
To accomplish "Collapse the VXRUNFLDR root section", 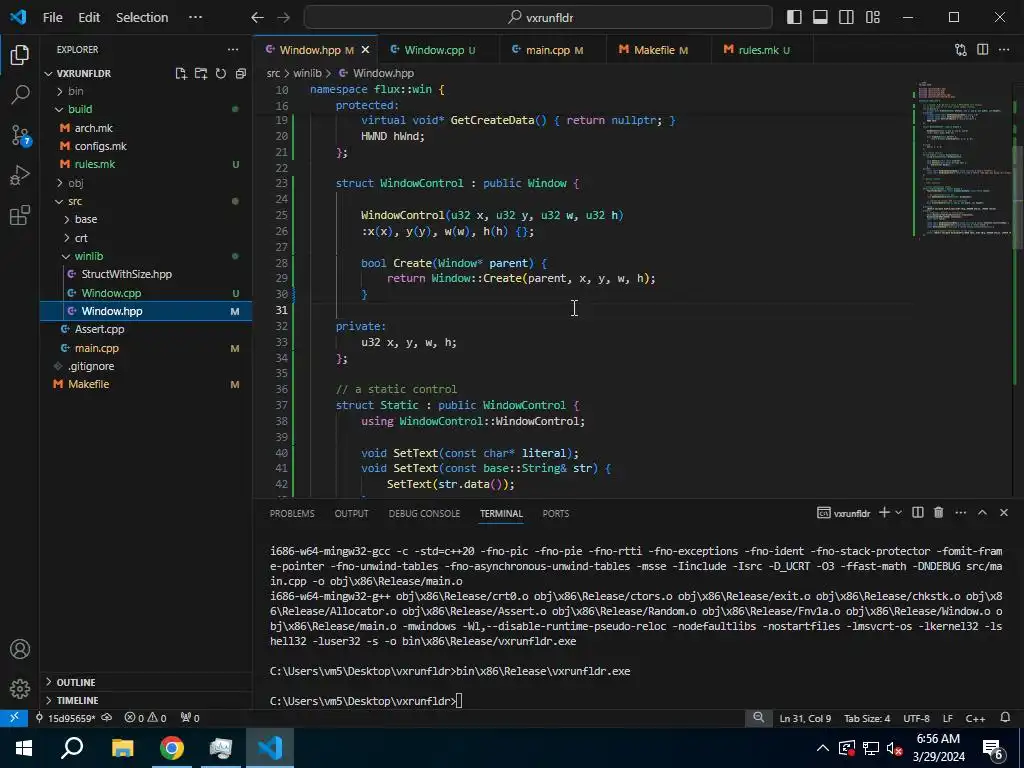I will 84,74.
